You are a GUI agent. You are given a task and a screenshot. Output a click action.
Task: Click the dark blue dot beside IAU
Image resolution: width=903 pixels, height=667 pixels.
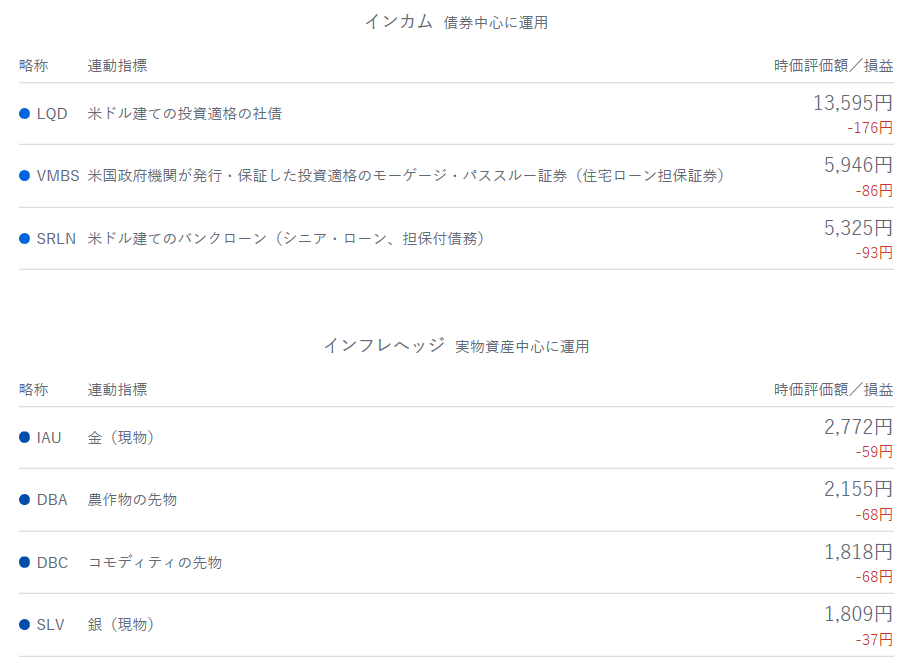click(25, 438)
